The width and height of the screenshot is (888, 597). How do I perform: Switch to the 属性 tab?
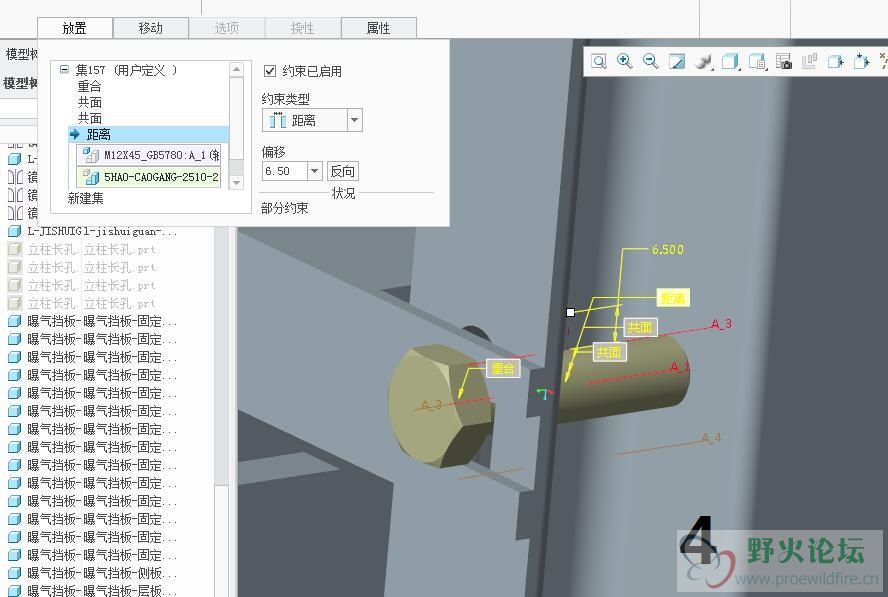coord(379,28)
